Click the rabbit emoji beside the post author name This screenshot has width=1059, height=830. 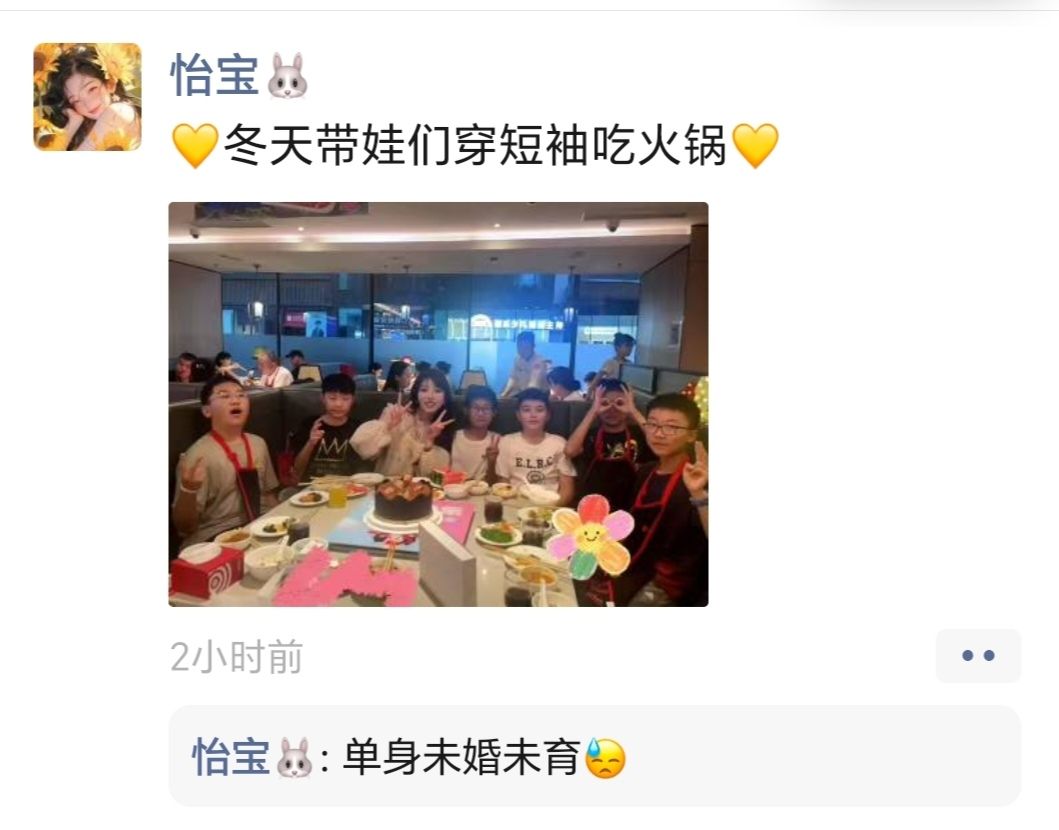287,76
